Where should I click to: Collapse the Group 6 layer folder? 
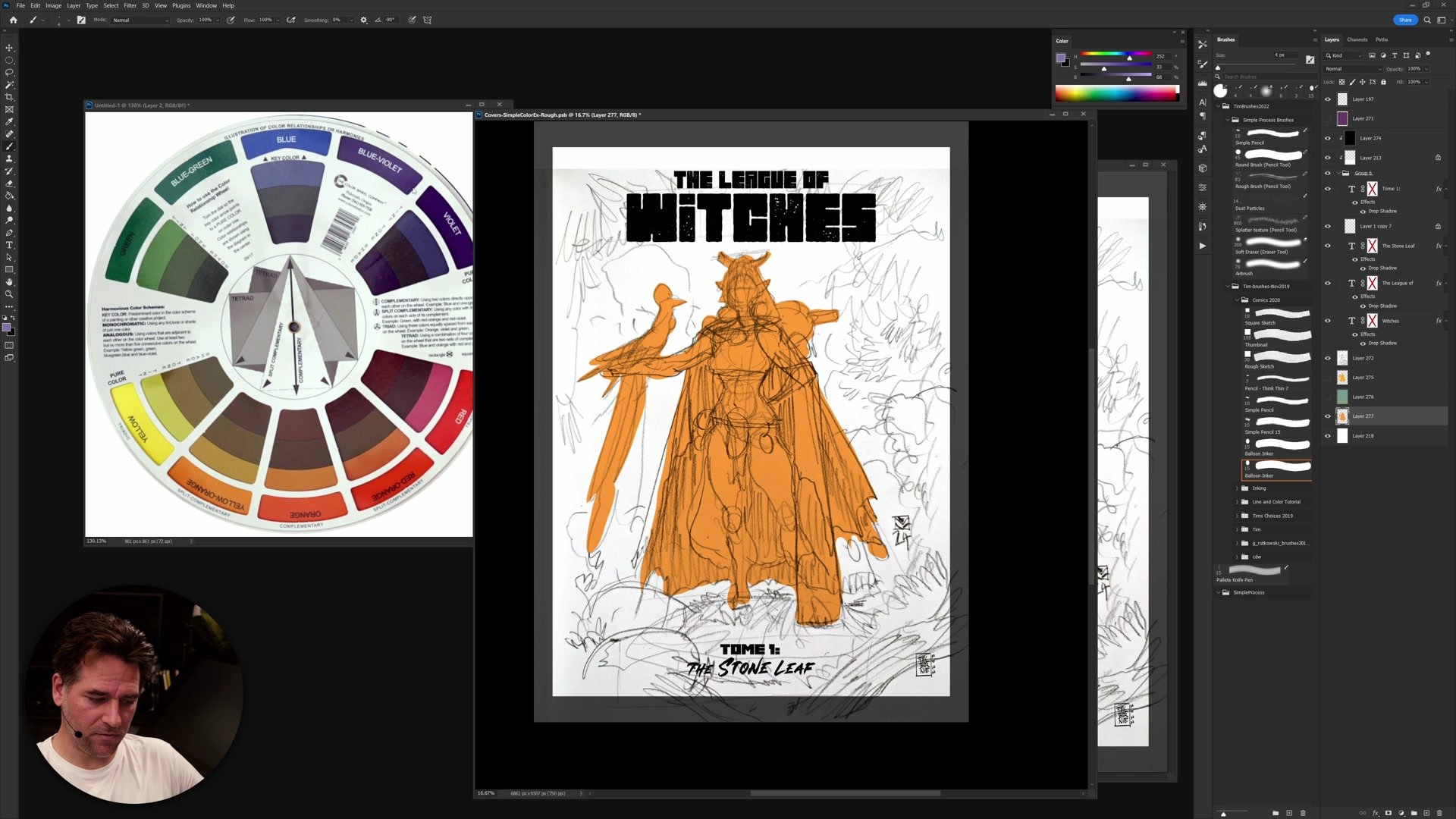coord(1338,173)
